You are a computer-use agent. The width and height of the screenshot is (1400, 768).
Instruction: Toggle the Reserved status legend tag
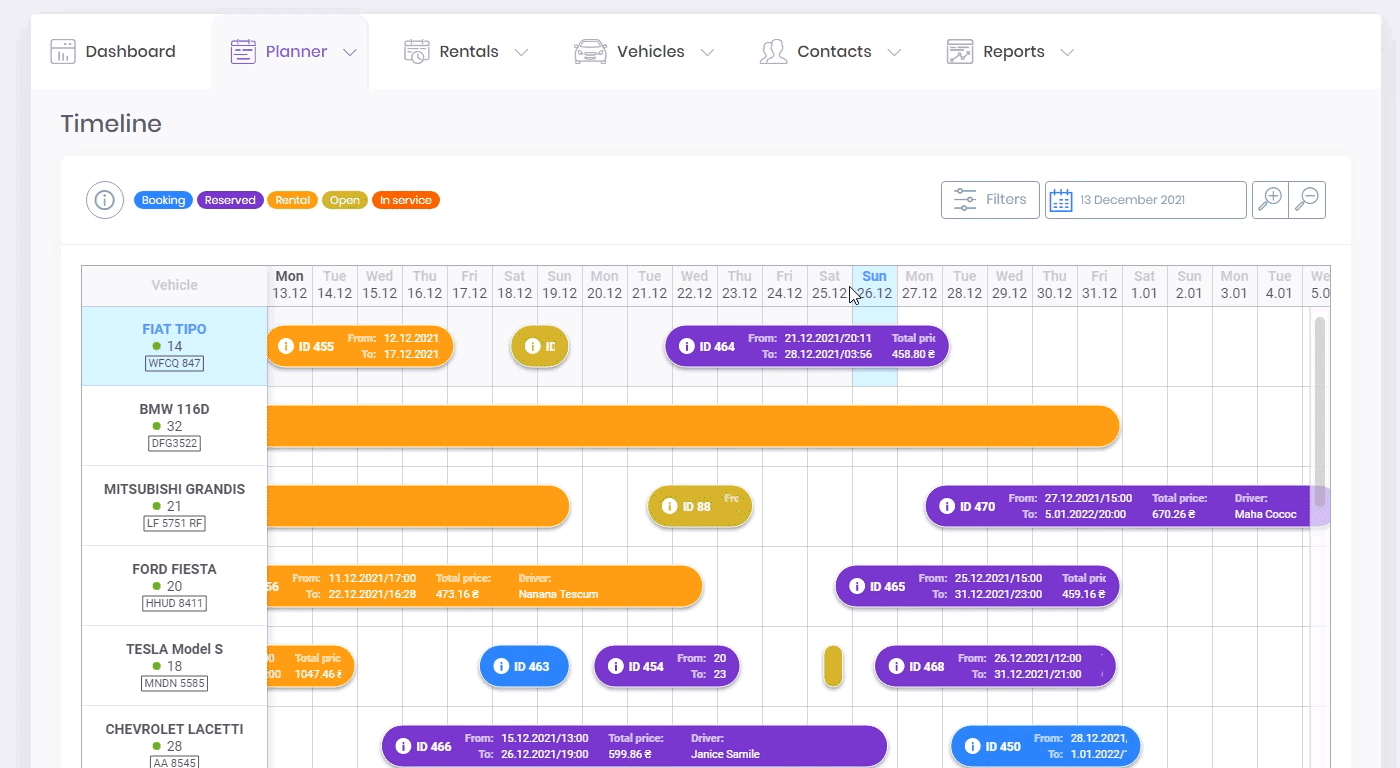click(230, 200)
